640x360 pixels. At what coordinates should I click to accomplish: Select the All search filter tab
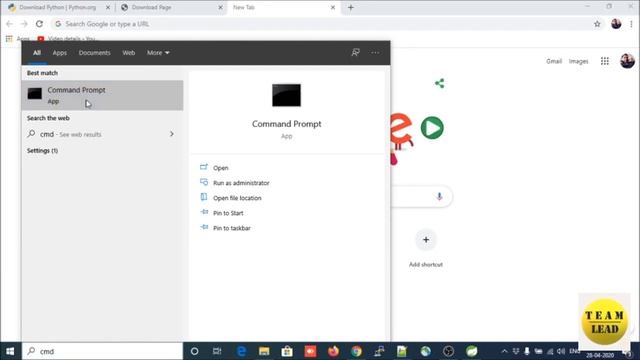(x=37, y=53)
